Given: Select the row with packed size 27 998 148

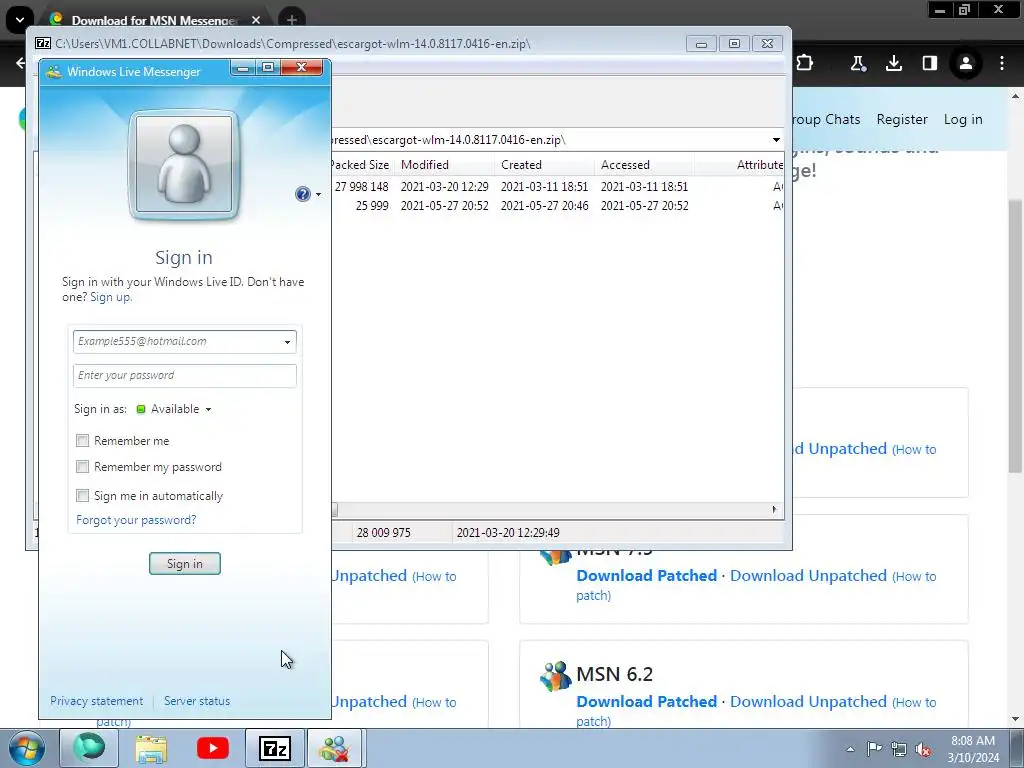Looking at the screenshot, I should [557, 187].
